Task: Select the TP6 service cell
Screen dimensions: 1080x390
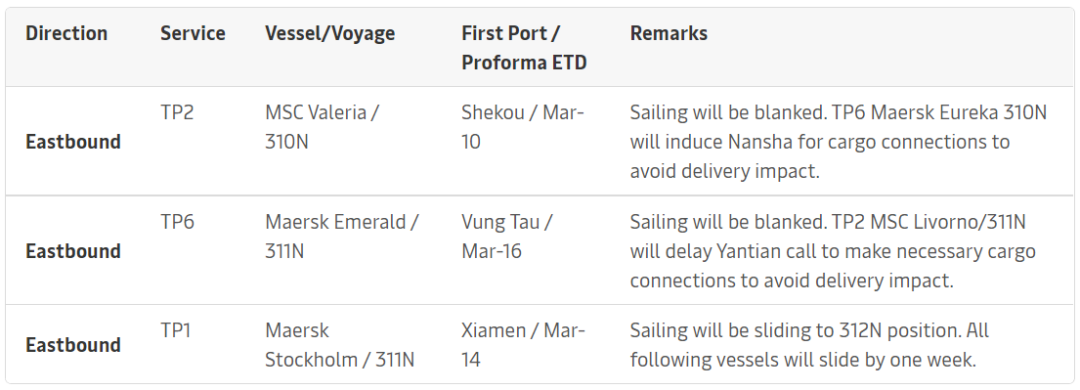Action: click(x=177, y=222)
